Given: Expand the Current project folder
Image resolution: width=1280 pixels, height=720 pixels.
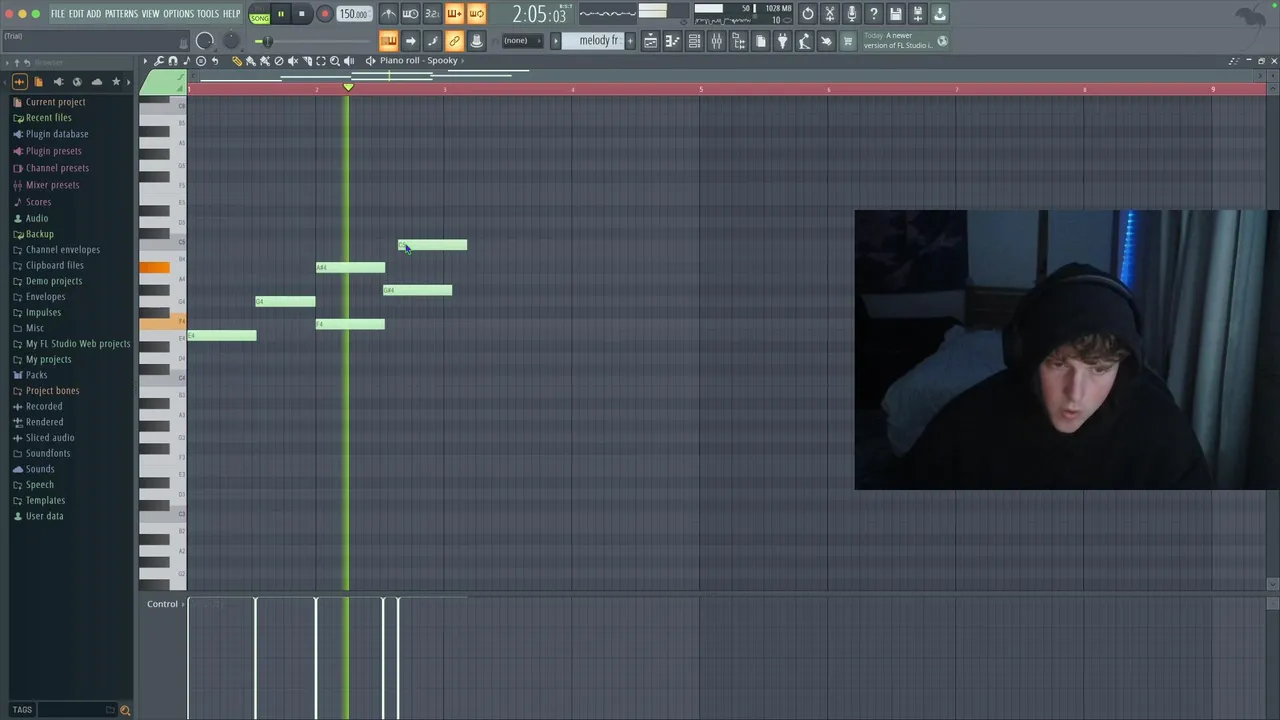Looking at the screenshot, I should click(x=50, y=102).
